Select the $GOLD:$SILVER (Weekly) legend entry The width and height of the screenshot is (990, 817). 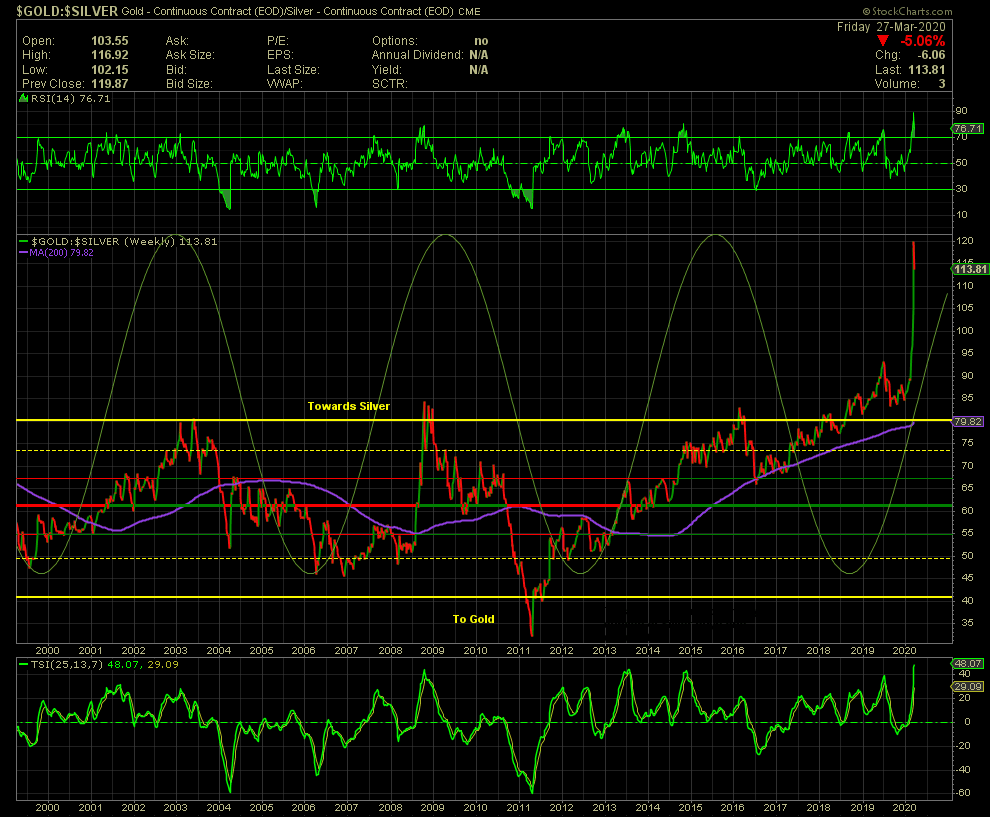tap(104, 241)
